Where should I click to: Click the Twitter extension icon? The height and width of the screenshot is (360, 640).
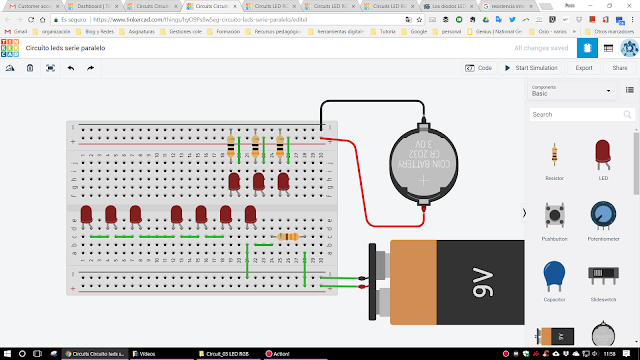click(512, 20)
